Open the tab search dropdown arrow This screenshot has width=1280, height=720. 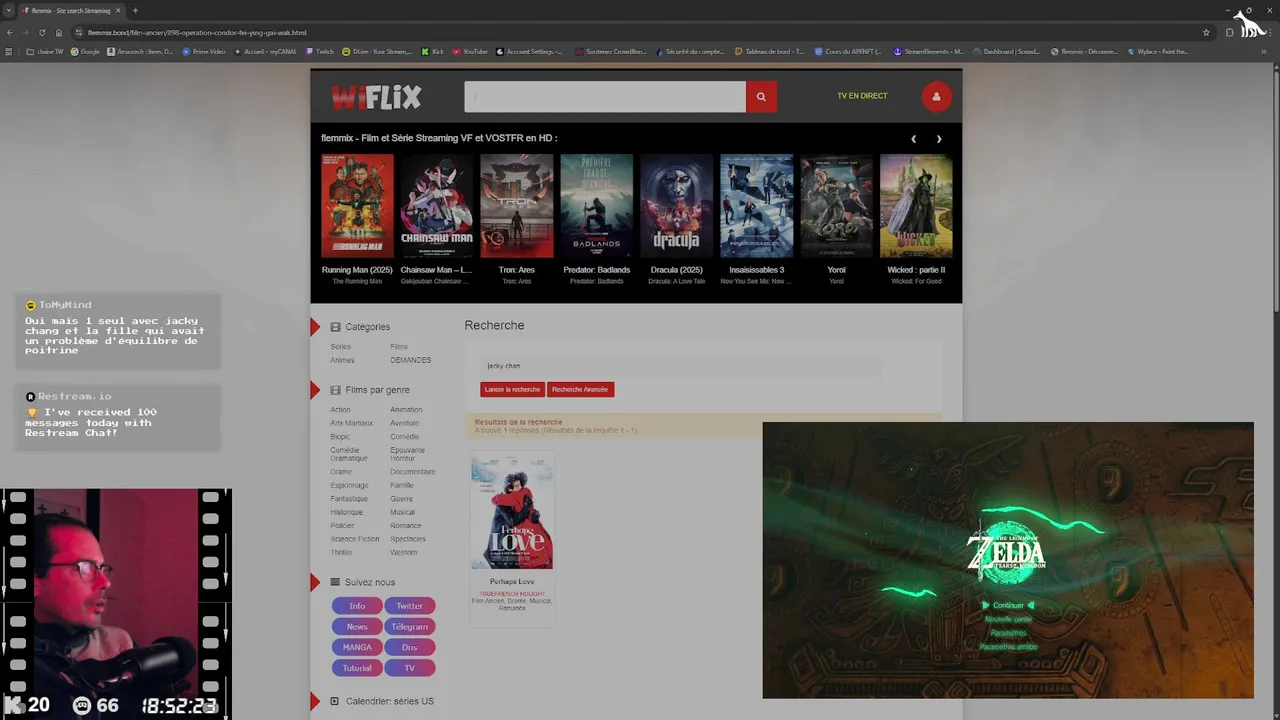click(x=8, y=11)
